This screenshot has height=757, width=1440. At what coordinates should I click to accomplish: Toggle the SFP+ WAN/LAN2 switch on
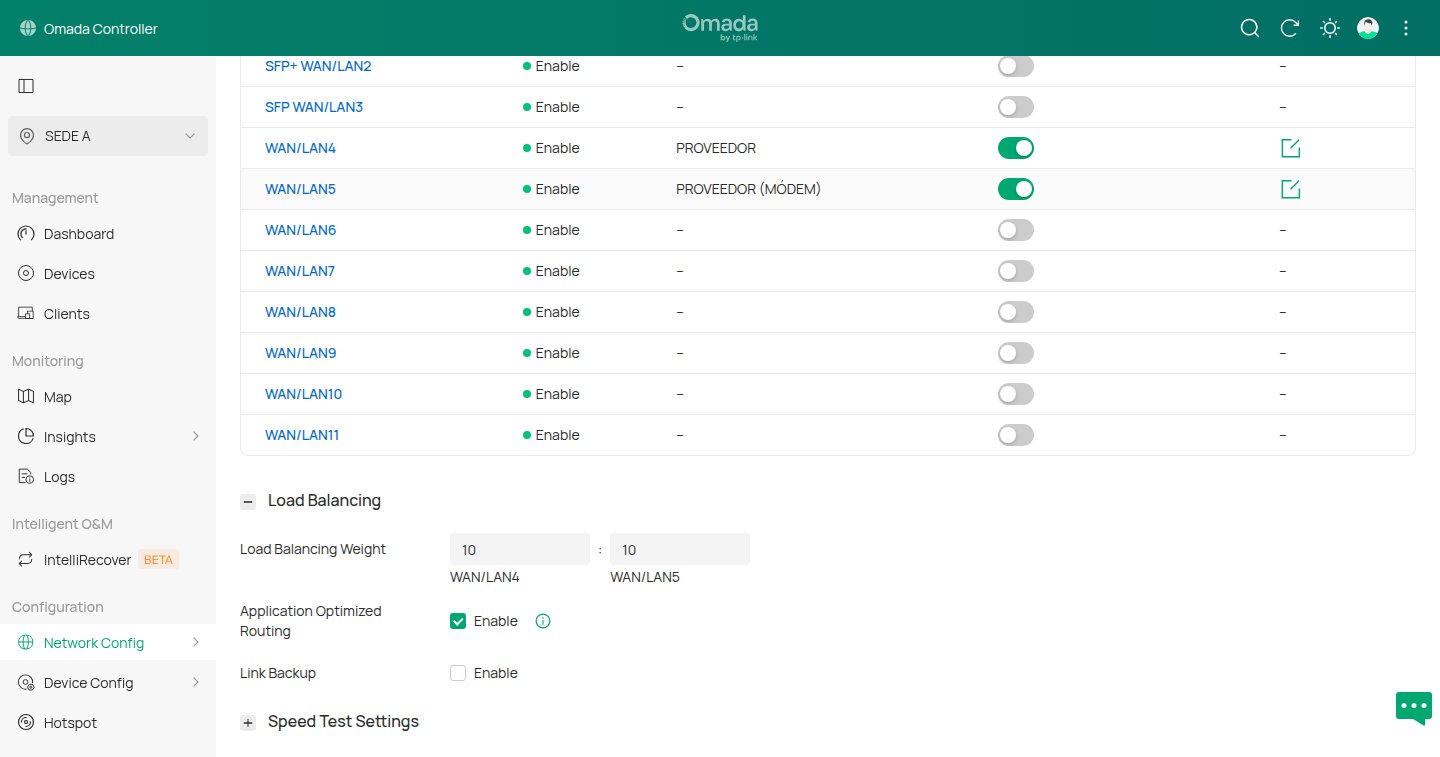coord(1016,66)
